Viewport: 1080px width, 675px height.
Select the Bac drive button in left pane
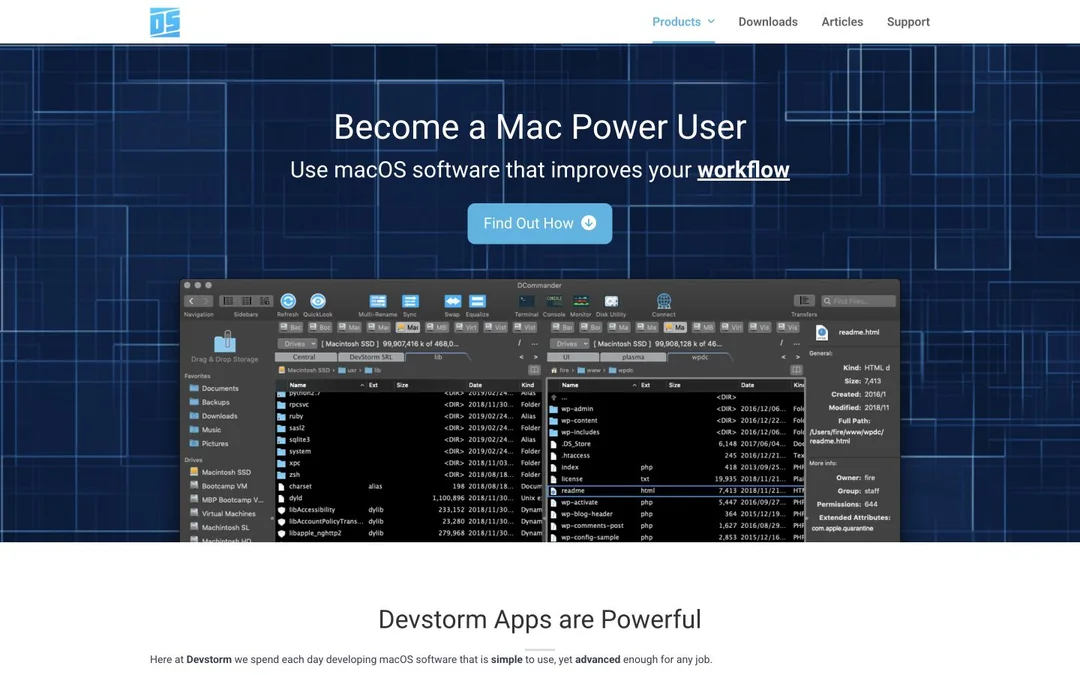coord(291,327)
